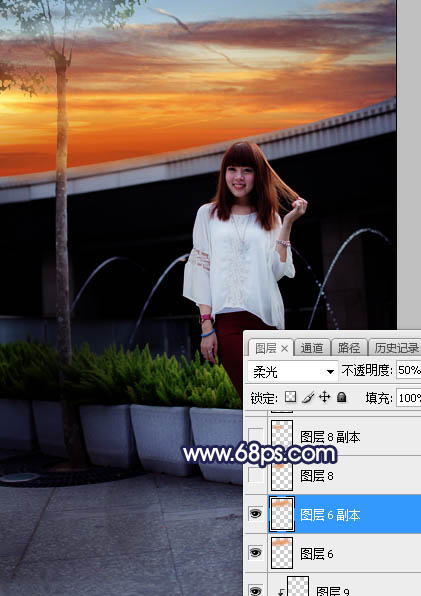Toggle lock all padlock icon
Image resolution: width=421 pixels, height=596 pixels.
coord(342,397)
